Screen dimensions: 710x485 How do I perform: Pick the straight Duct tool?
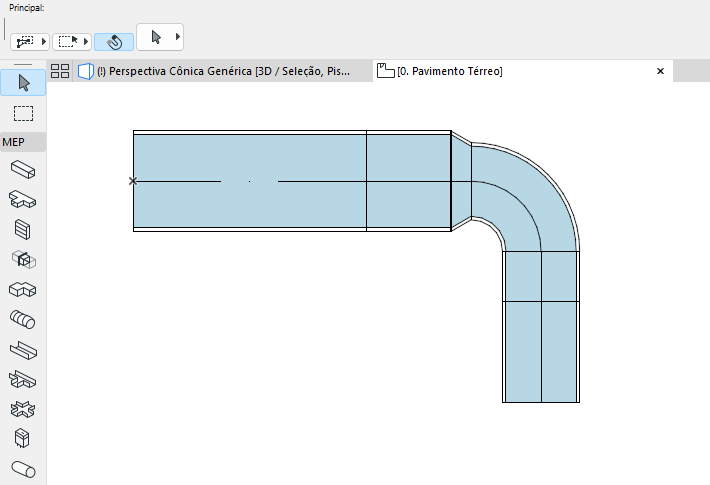pyautogui.click(x=23, y=170)
